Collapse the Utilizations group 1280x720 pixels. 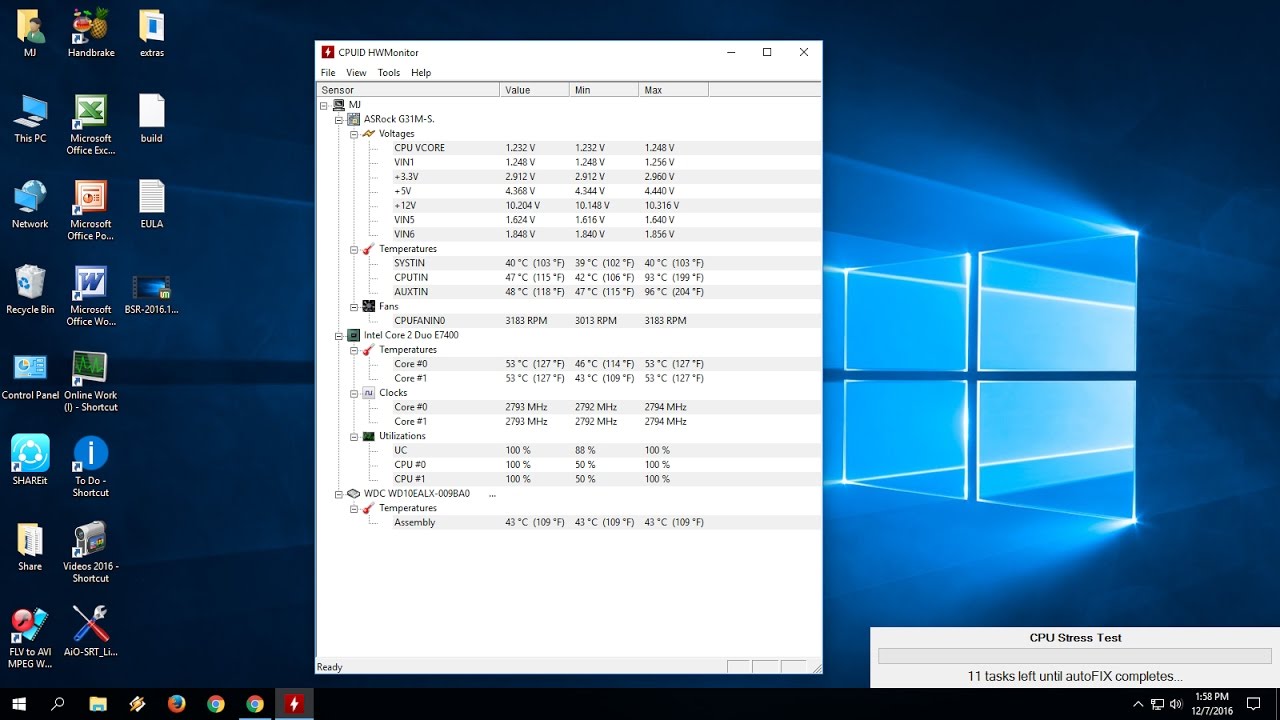(354, 436)
